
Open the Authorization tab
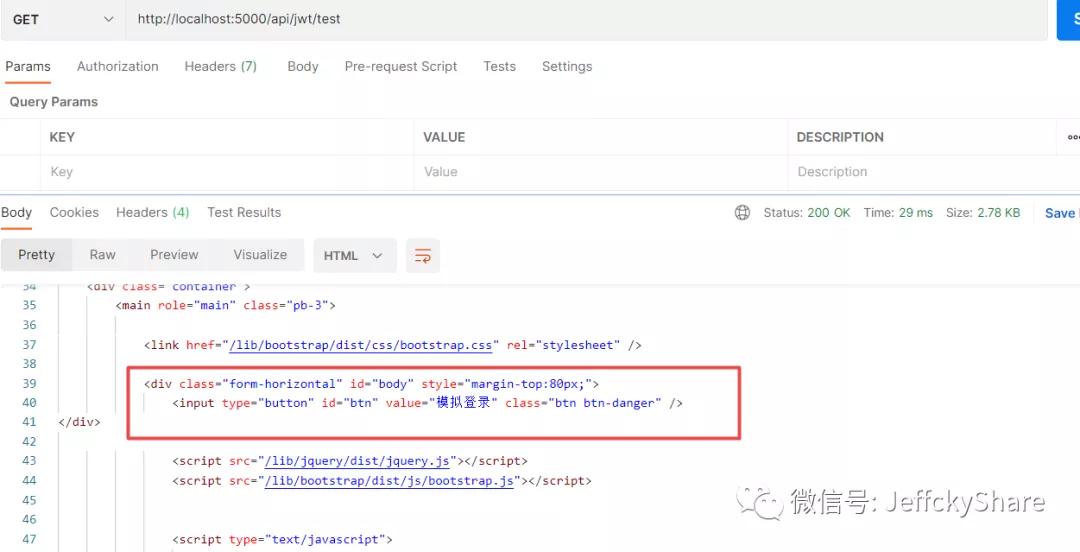coord(118,66)
